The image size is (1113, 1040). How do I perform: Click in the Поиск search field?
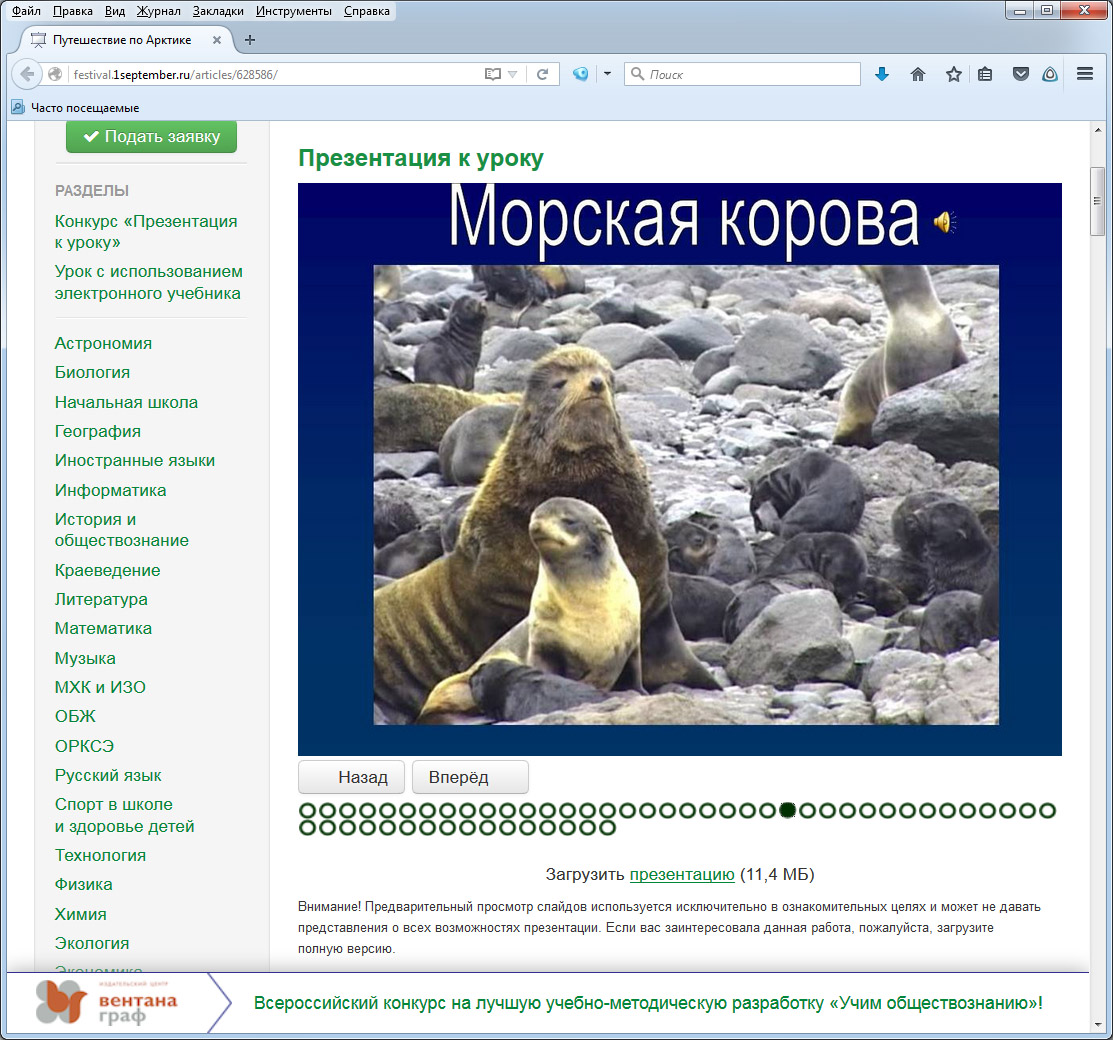750,74
